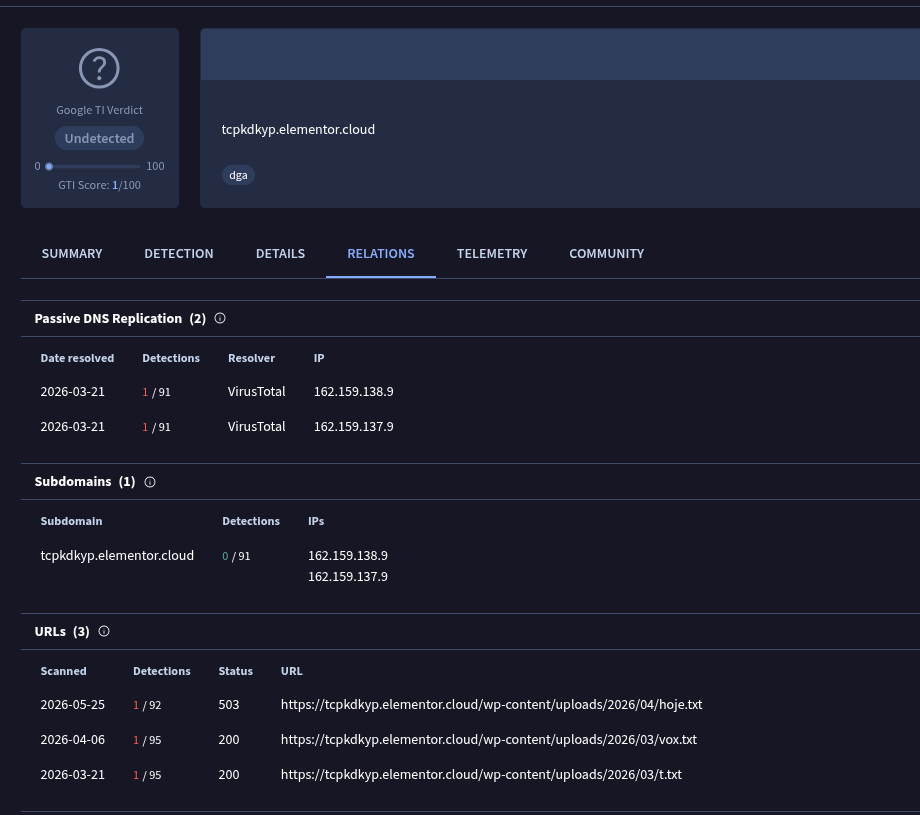920x815 pixels.
Task: Click the URLs (3) heading
Action: (x=62, y=631)
